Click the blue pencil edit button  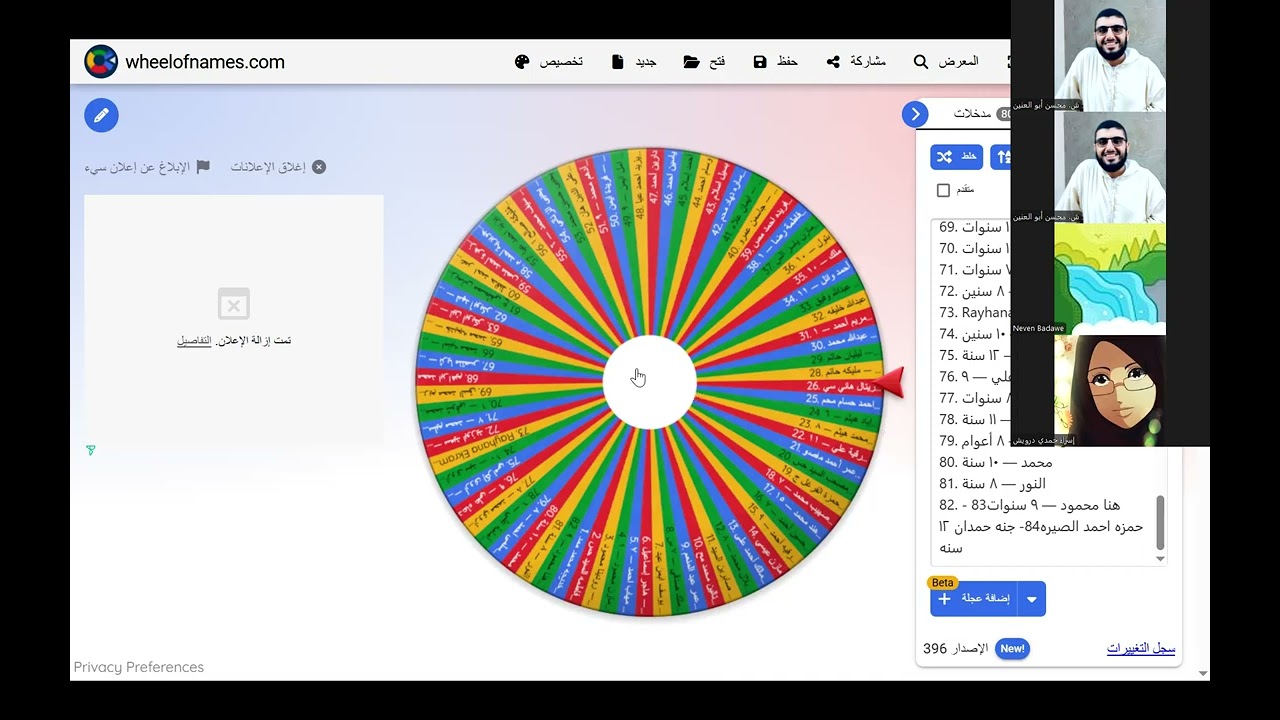[x=101, y=115]
